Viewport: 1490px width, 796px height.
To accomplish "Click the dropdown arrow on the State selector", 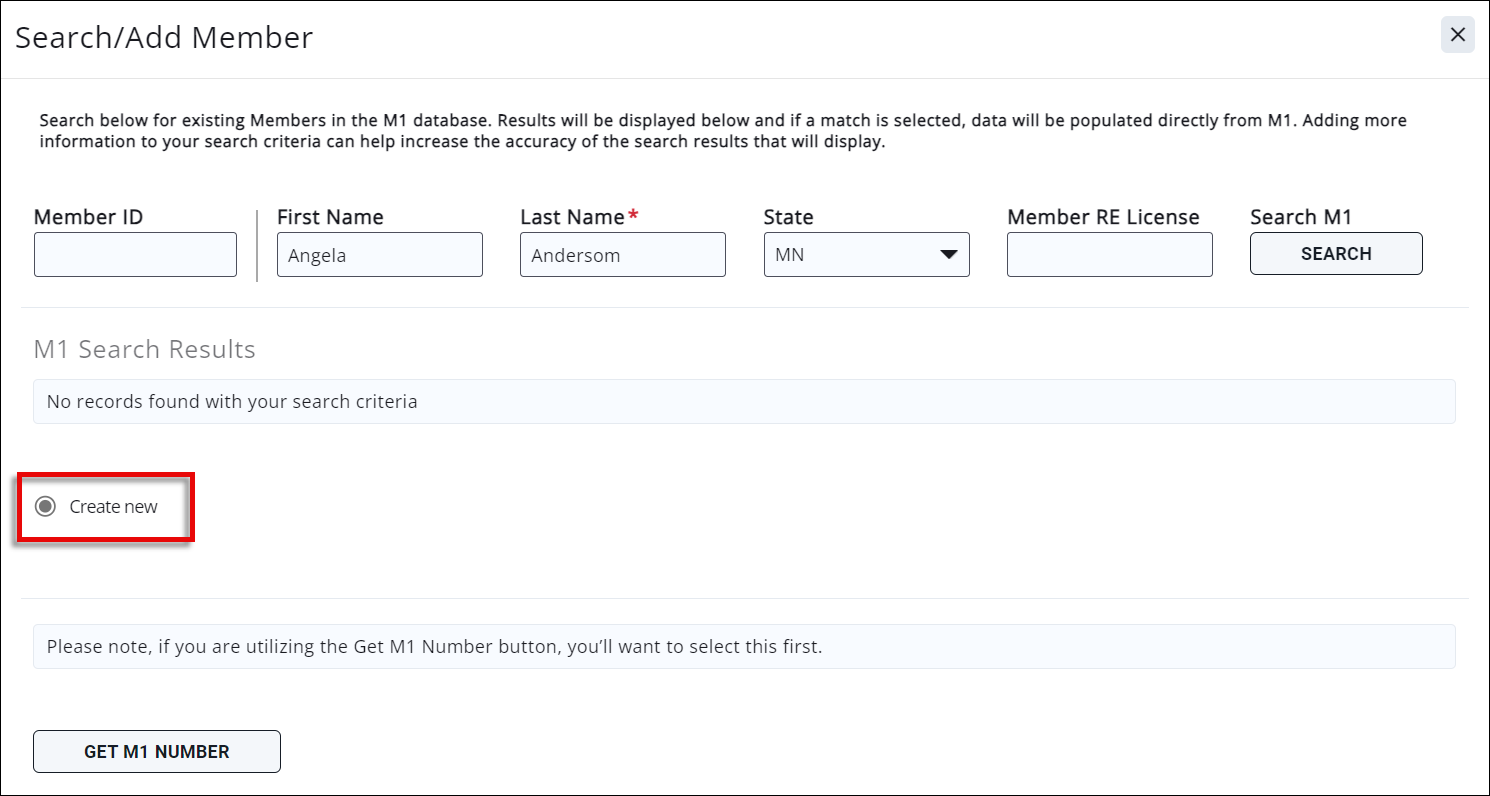I will [x=947, y=254].
